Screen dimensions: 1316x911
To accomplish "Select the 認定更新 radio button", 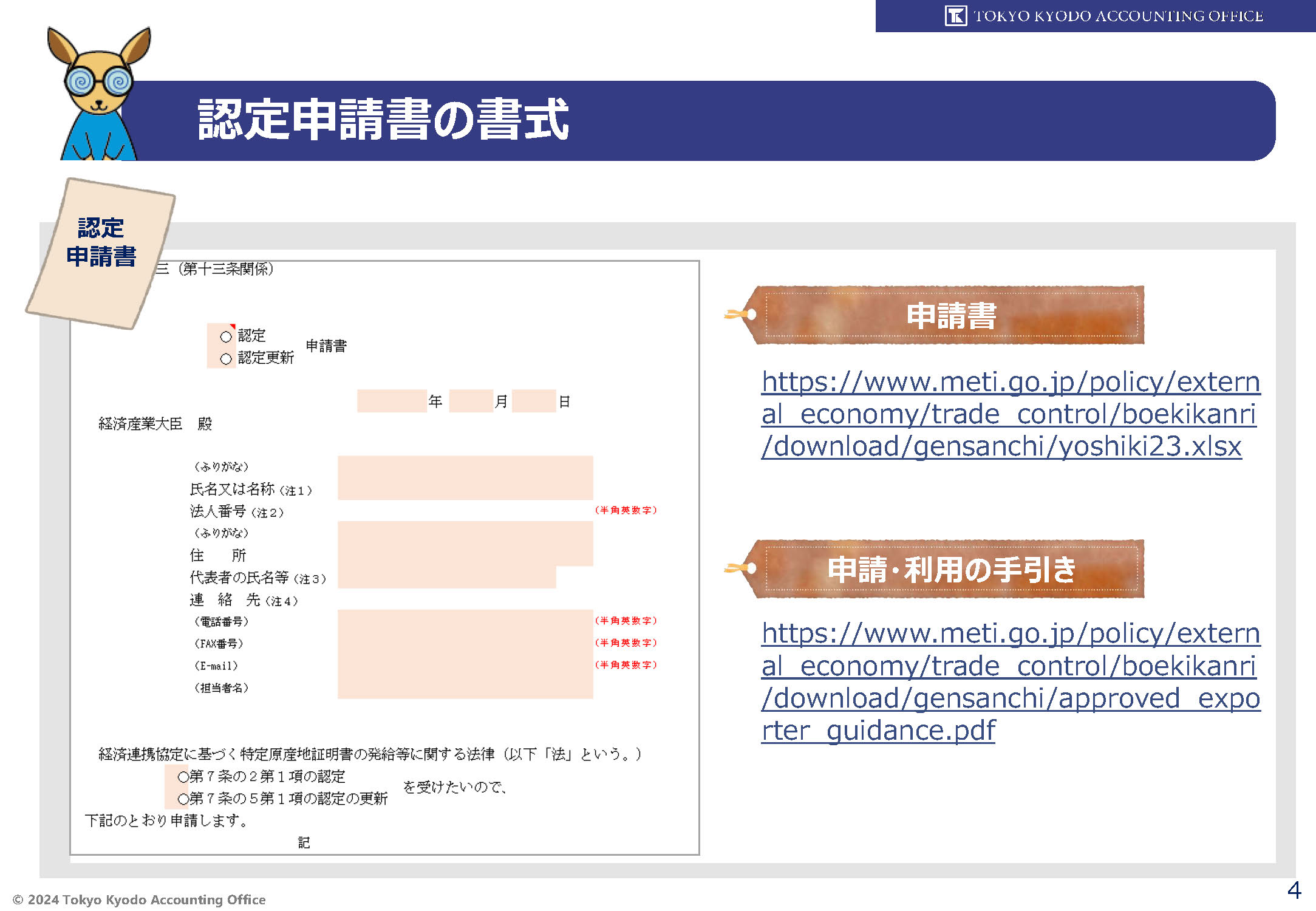I will pyautogui.click(x=226, y=359).
